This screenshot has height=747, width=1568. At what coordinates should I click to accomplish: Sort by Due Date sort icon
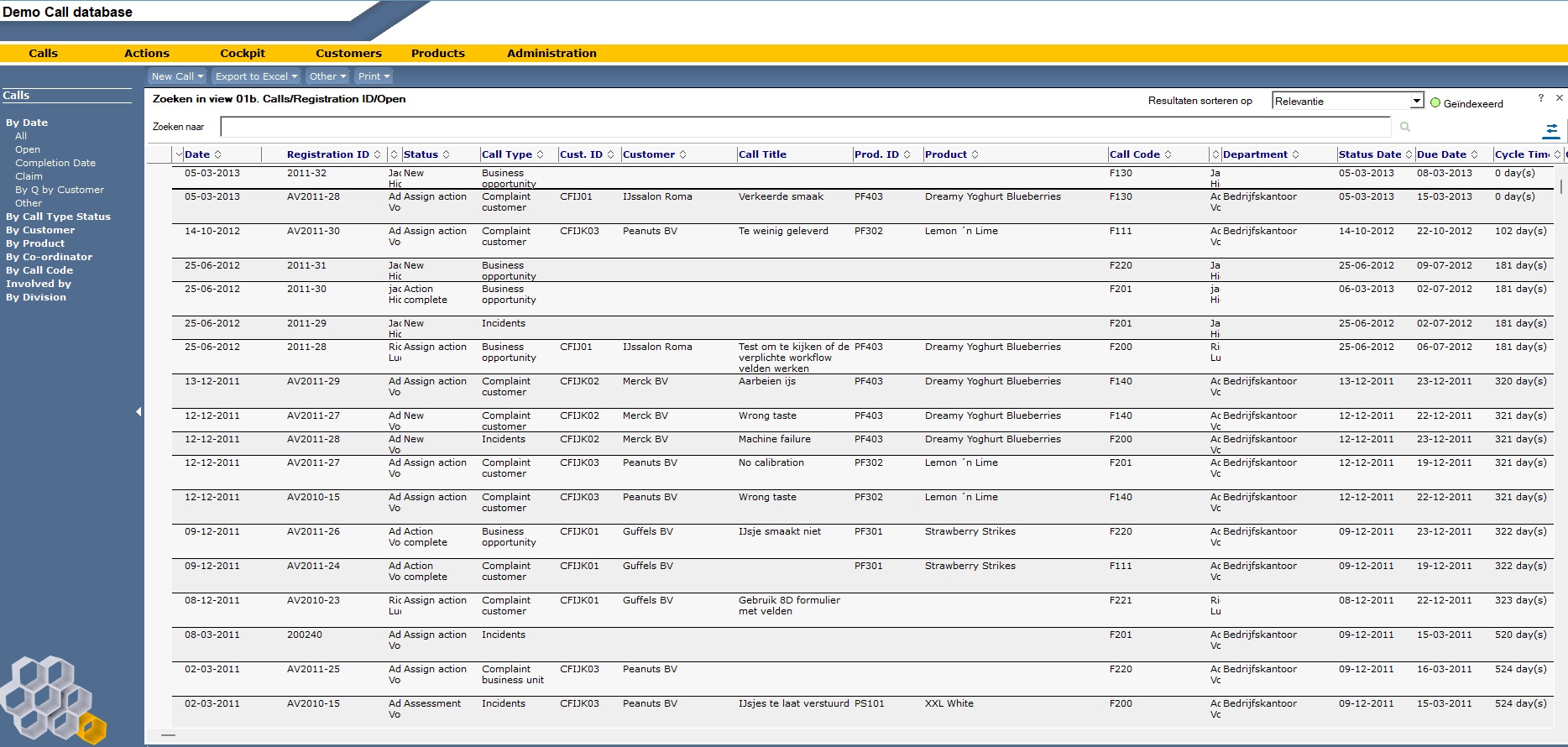1475,154
